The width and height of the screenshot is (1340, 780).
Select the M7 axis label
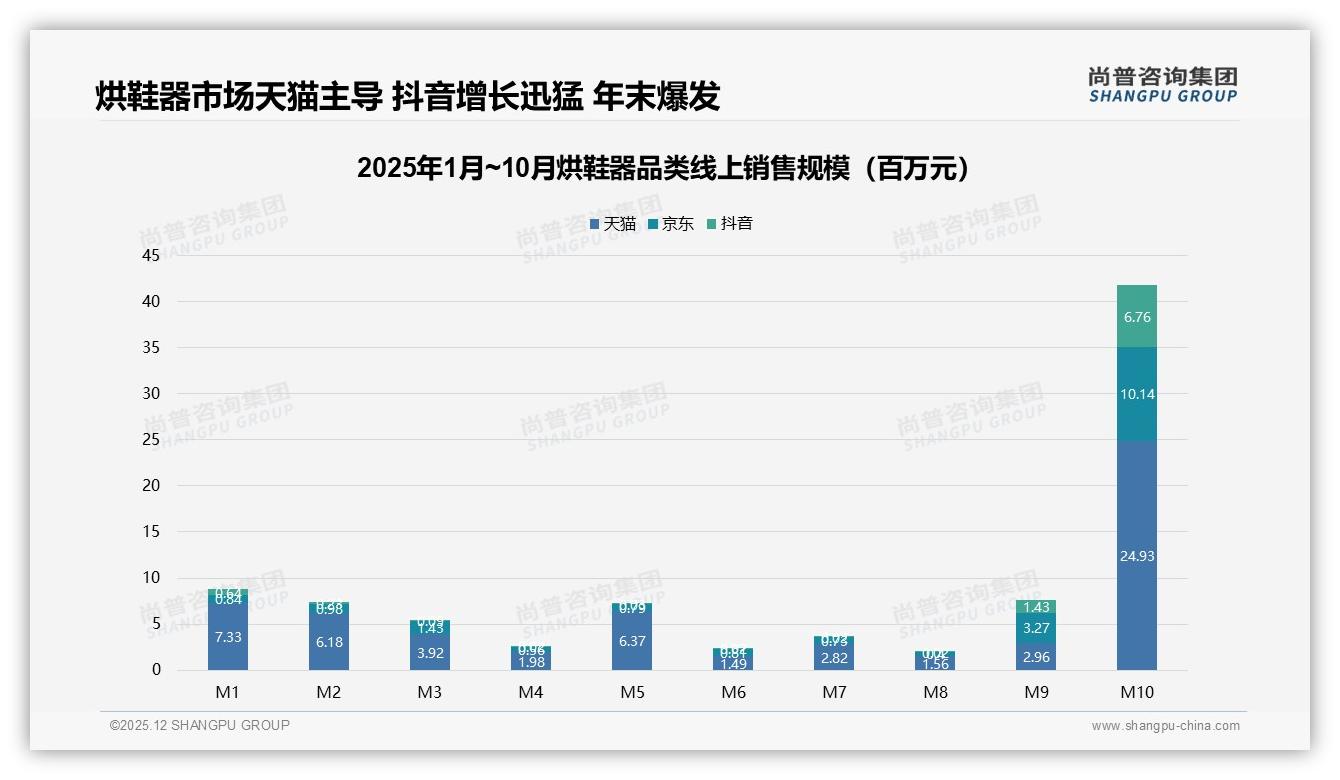(833, 691)
